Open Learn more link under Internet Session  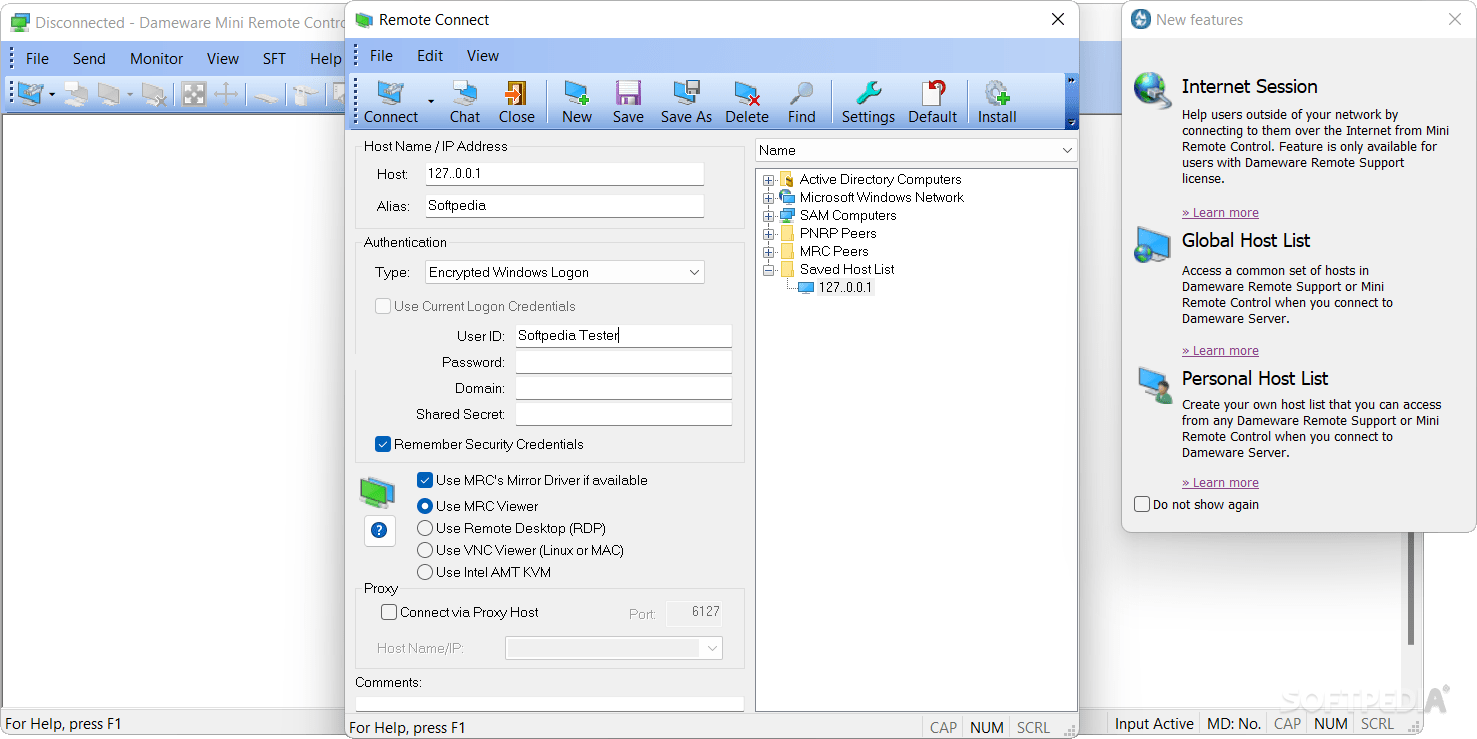pos(1220,213)
